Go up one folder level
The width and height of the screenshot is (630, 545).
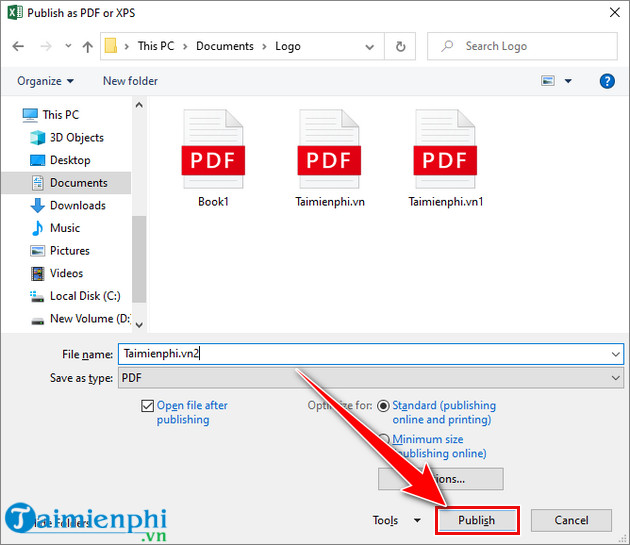click(x=88, y=47)
